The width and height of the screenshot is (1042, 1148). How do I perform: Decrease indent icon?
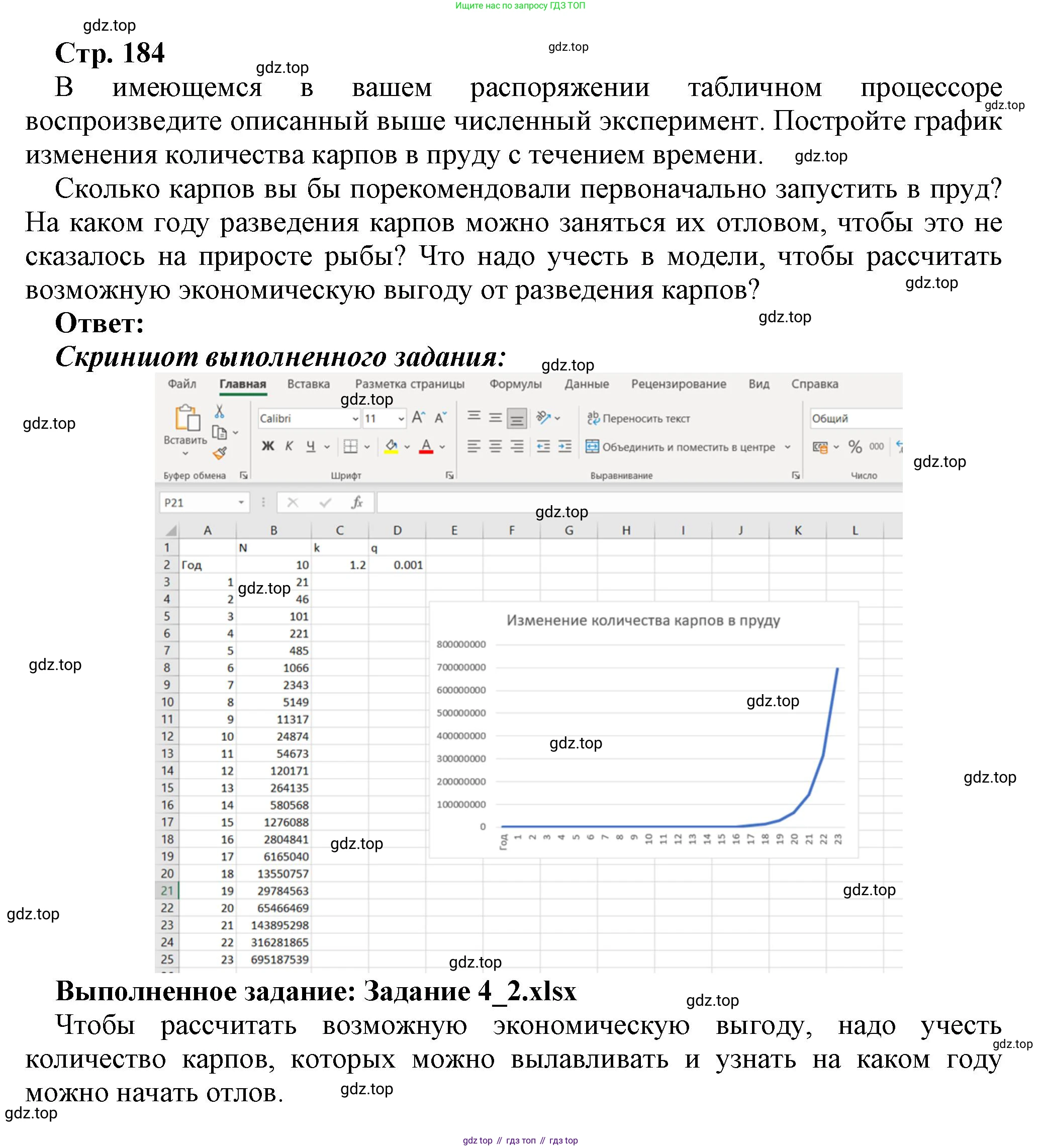point(543,446)
